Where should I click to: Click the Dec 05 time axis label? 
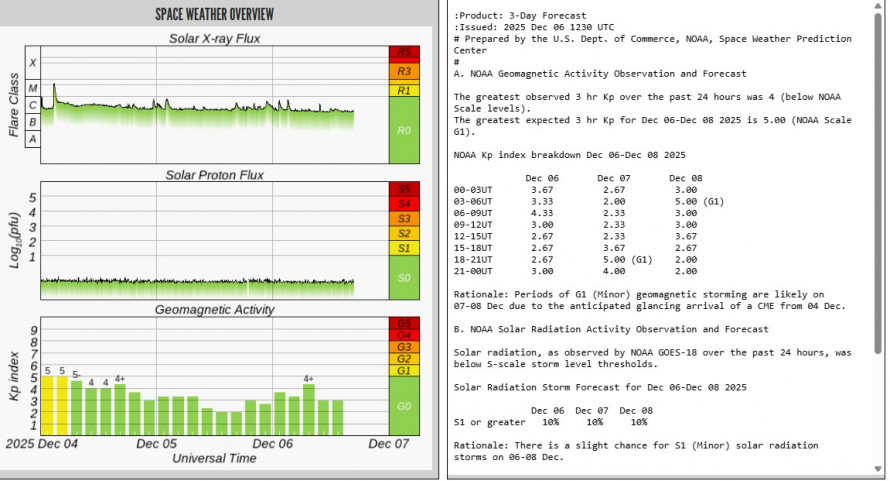click(157, 443)
